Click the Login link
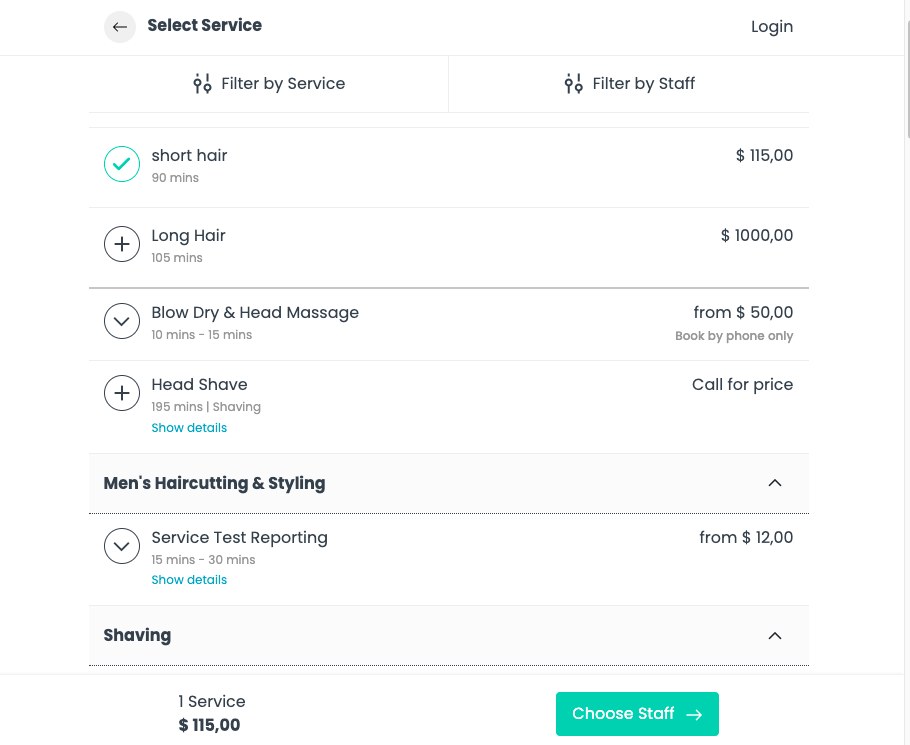 [x=771, y=27]
